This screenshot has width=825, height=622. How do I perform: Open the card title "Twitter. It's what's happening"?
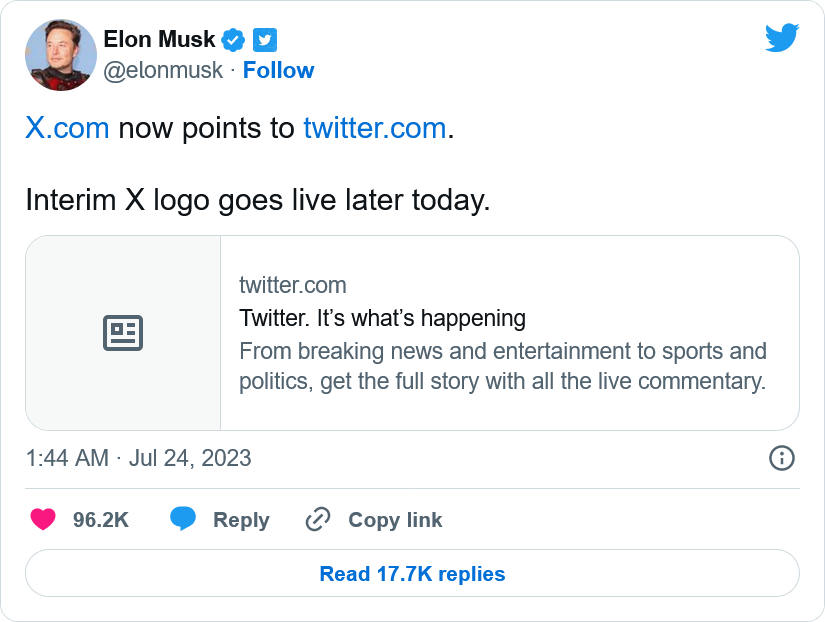coord(382,318)
